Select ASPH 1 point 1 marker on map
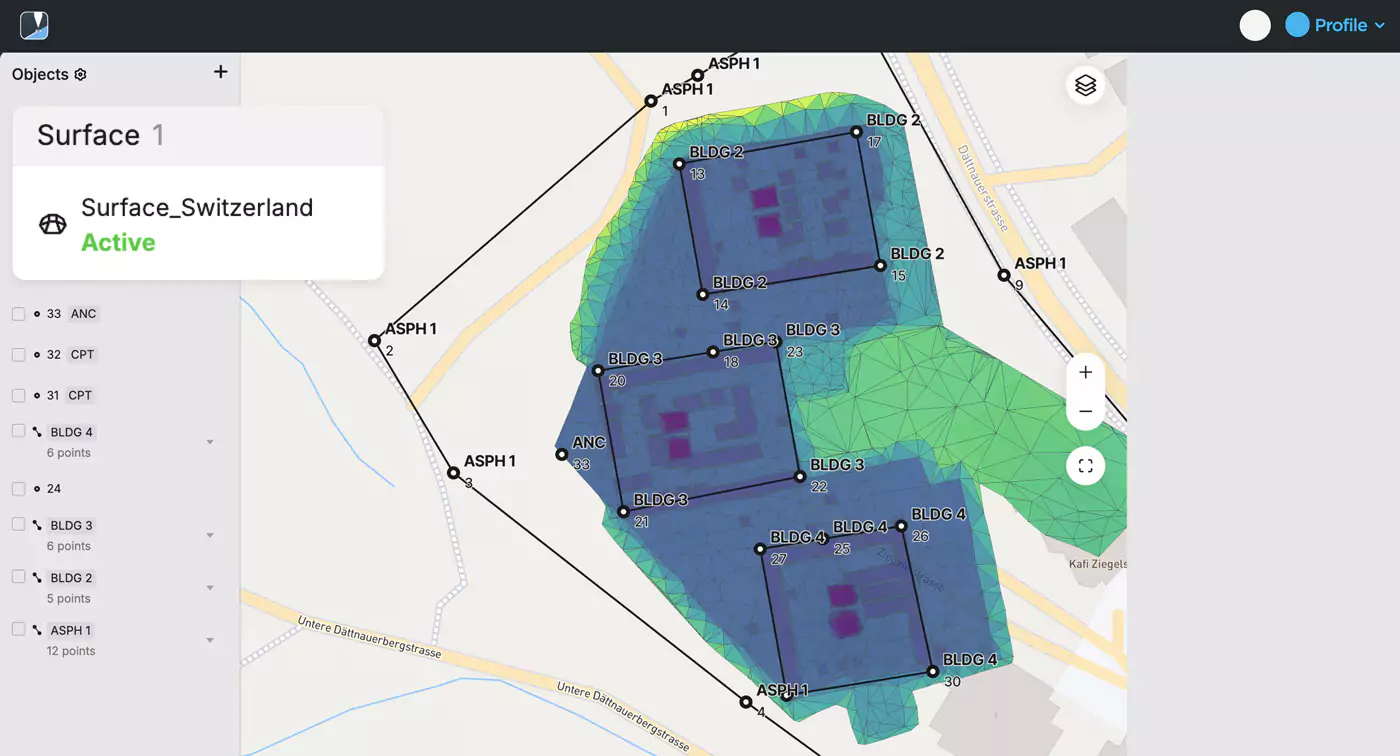Screen dimensions: 1400x756 (650, 101)
